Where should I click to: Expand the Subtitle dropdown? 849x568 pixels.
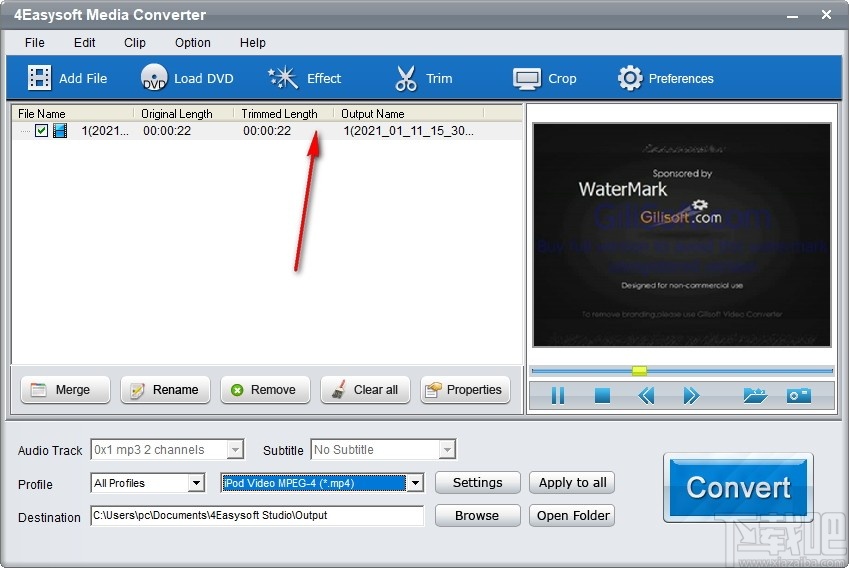(447, 450)
